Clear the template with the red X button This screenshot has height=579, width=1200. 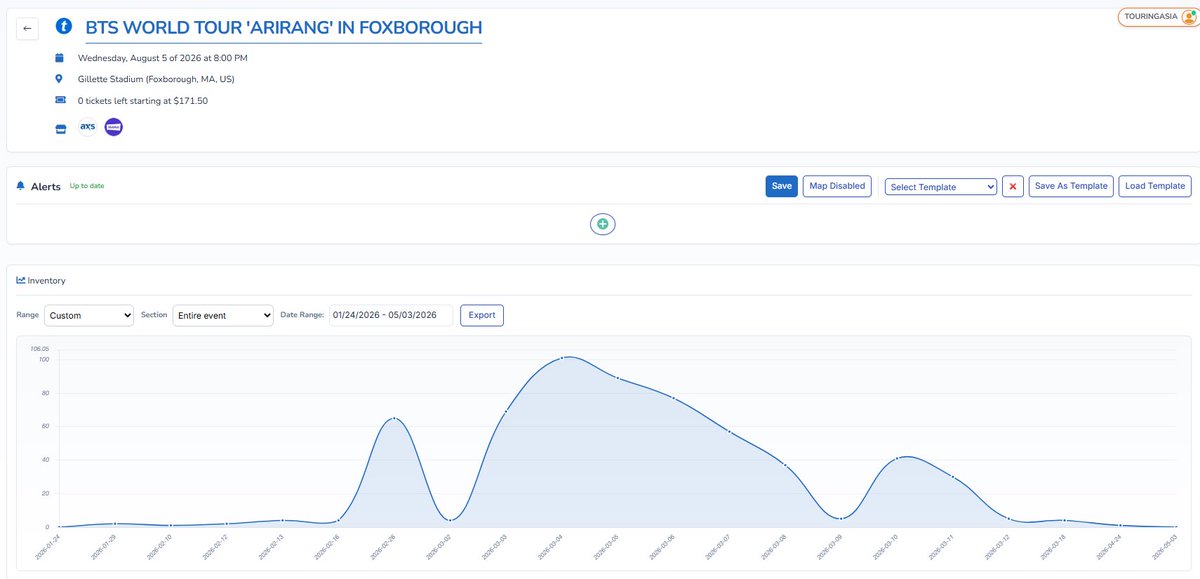coord(1013,187)
